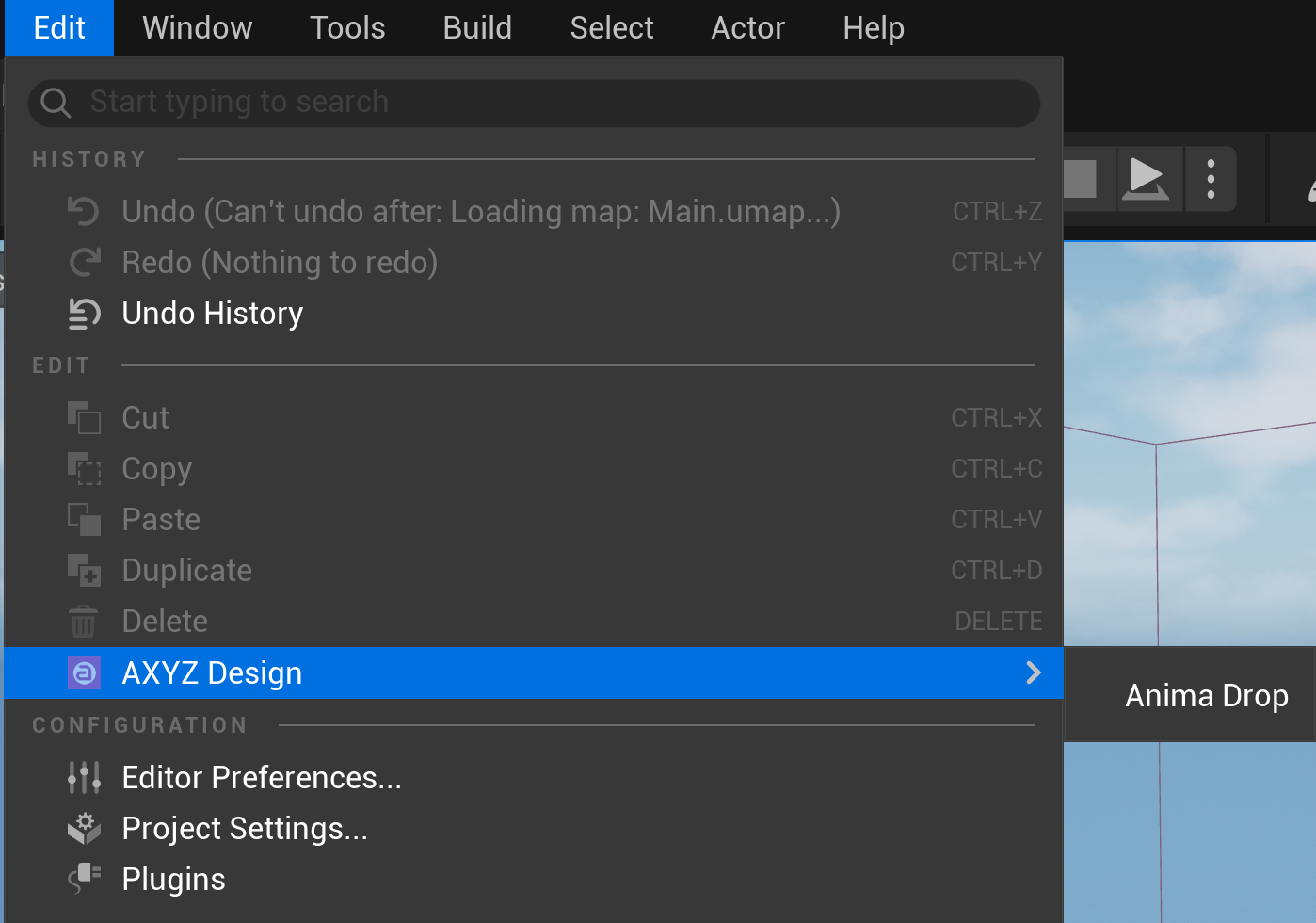The width and height of the screenshot is (1316, 923).
Task: Click the menu search field
Action: [535, 103]
